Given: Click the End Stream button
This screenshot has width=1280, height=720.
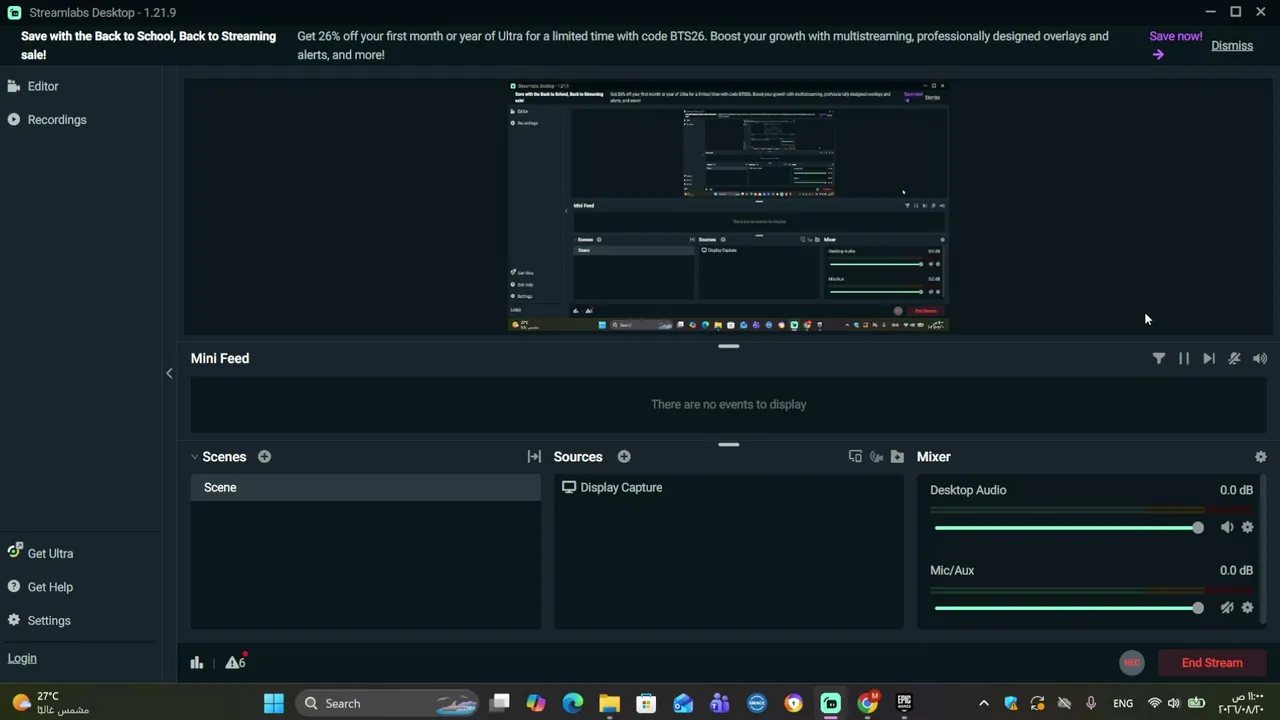Looking at the screenshot, I should tap(1212, 663).
